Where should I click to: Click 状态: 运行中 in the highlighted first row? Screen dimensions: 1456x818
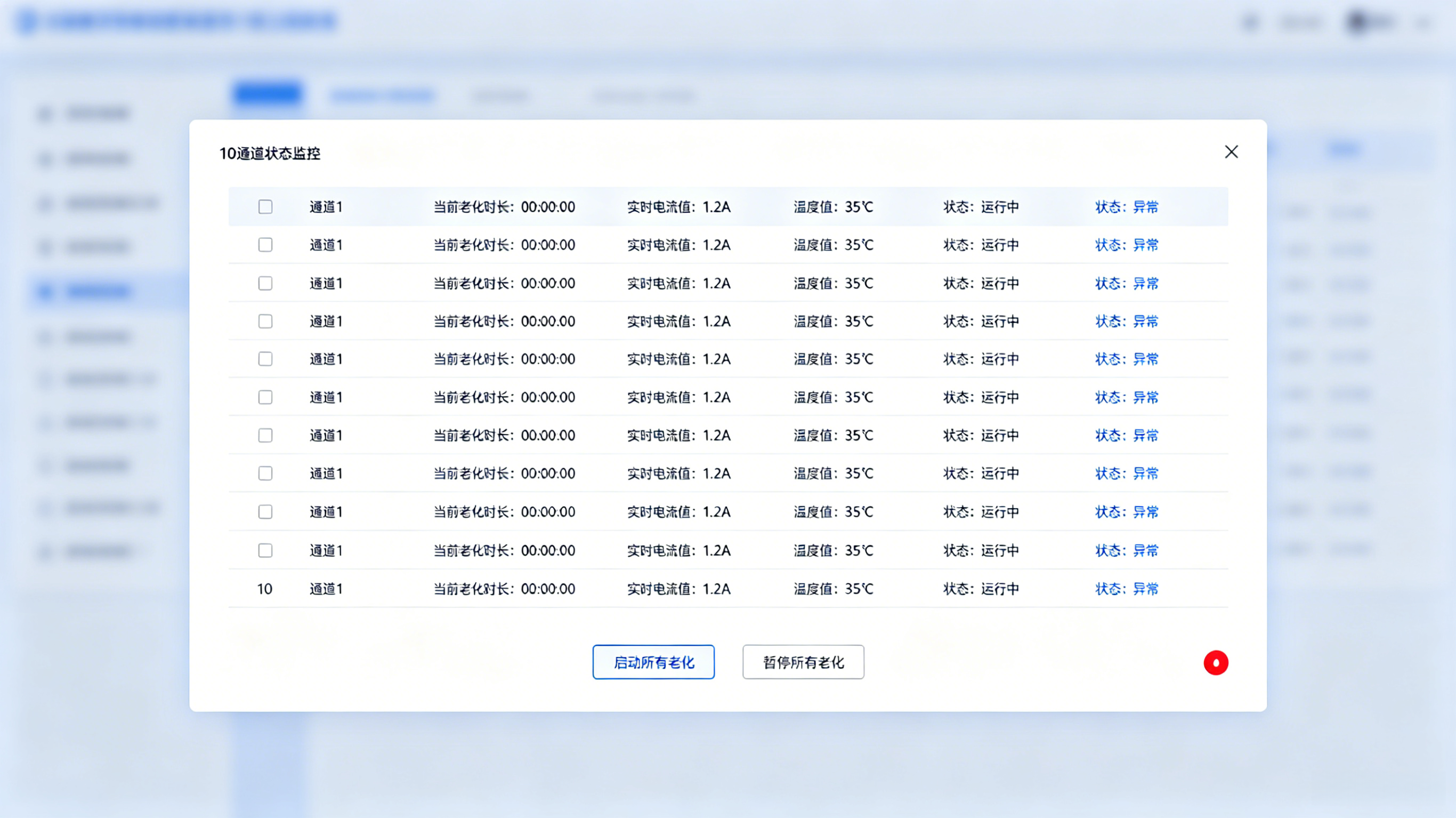coord(981,207)
